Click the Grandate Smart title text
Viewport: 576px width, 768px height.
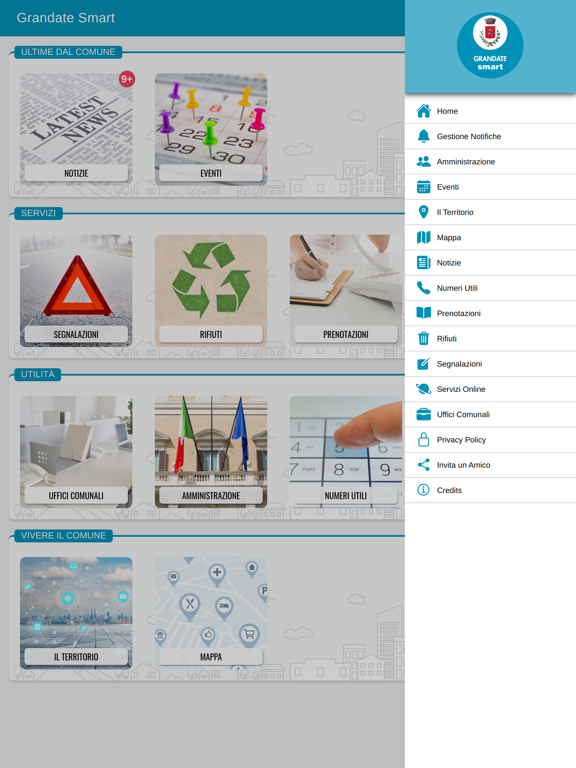point(66,18)
